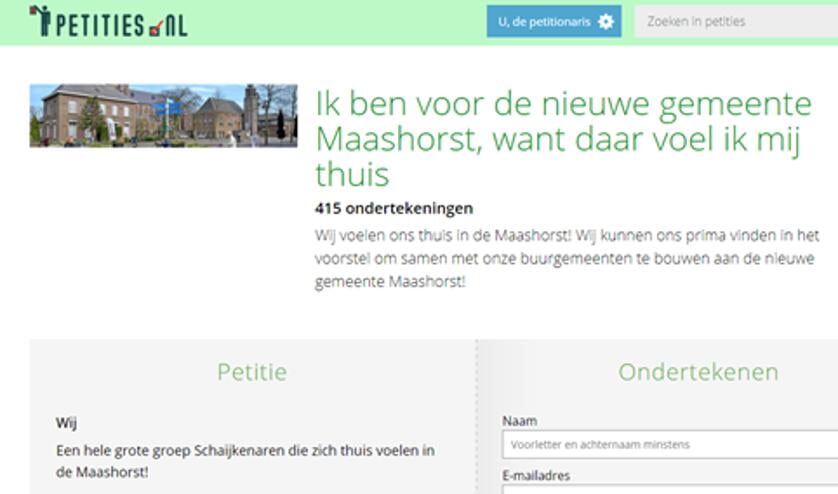Select the 'Wij voelen ons thuis' summary paragraph
Image resolution: width=838 pixels, height=494 pixels.
(567, 258)
